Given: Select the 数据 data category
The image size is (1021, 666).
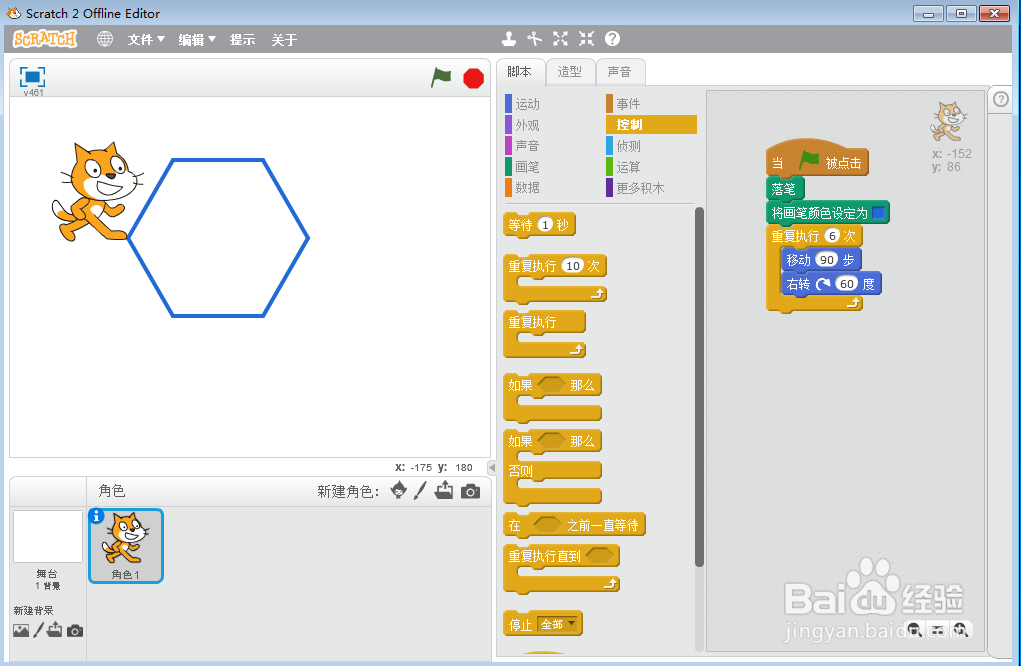Looking at the screenshot, I should [523, 187].
